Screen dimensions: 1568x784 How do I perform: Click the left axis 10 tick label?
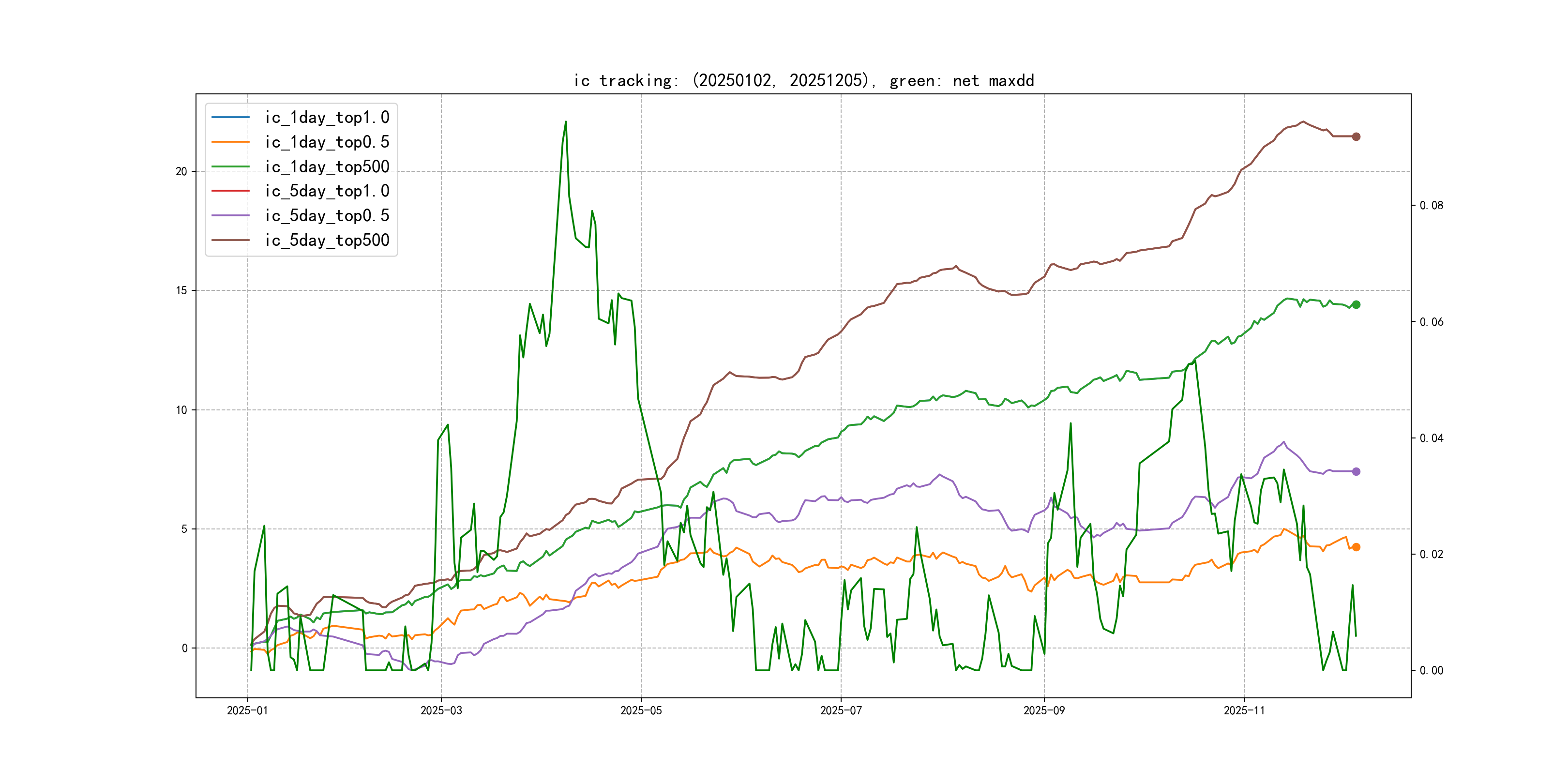click(x=181, y=409)
